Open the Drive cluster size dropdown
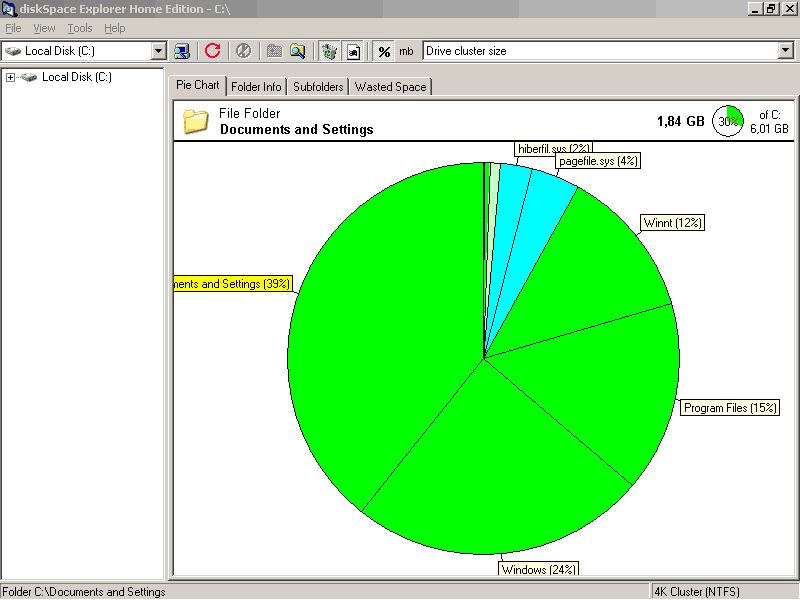The width and height of the screenshot is (800, 600). click(785, 51)
